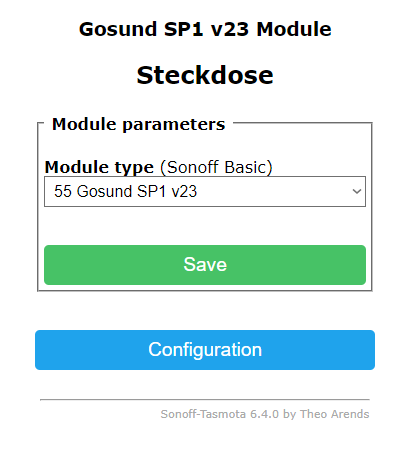The width and height of the screenshot is (398, 454).
Task: Click the 'Module parameters' legend
Action: coord(138,124)
